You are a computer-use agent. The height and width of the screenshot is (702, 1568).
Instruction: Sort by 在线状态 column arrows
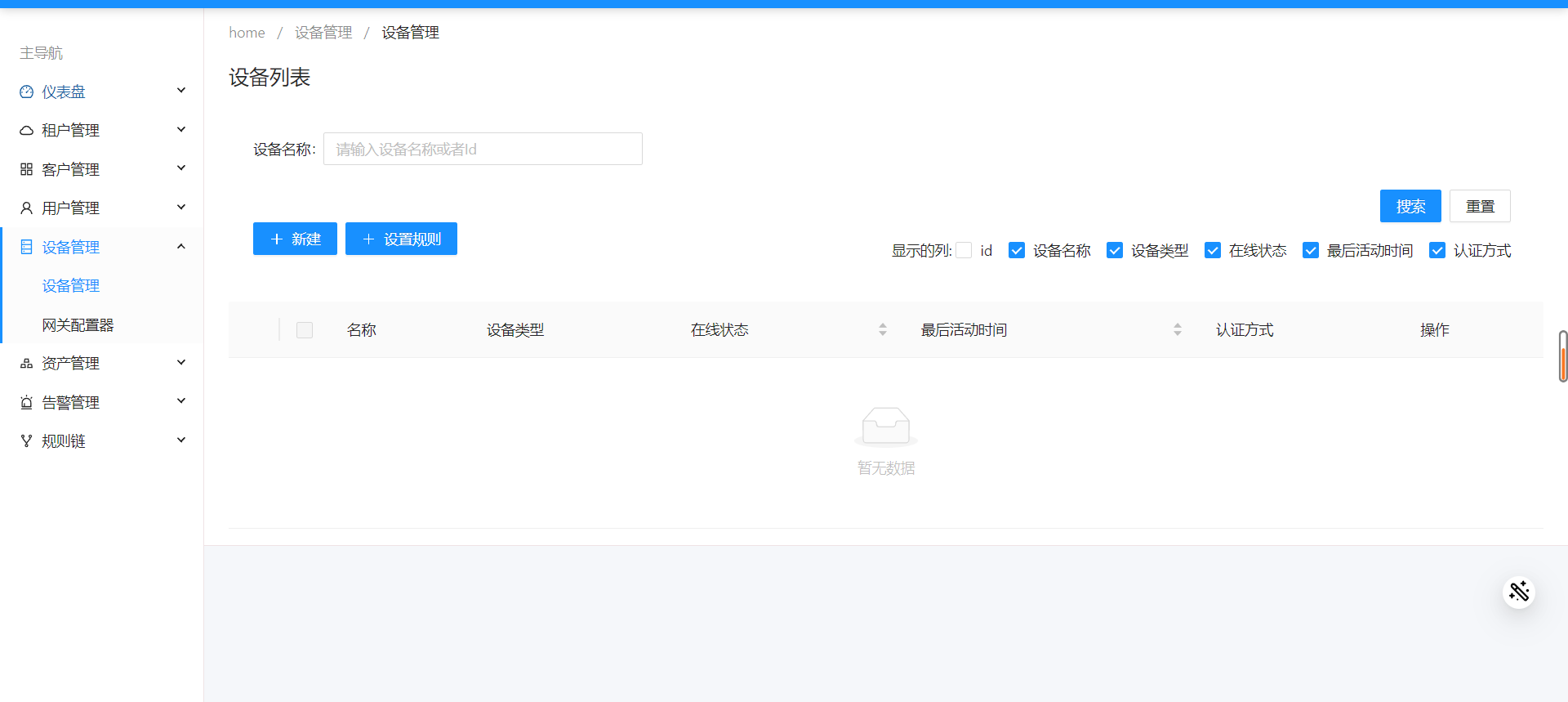click(883, 329)
